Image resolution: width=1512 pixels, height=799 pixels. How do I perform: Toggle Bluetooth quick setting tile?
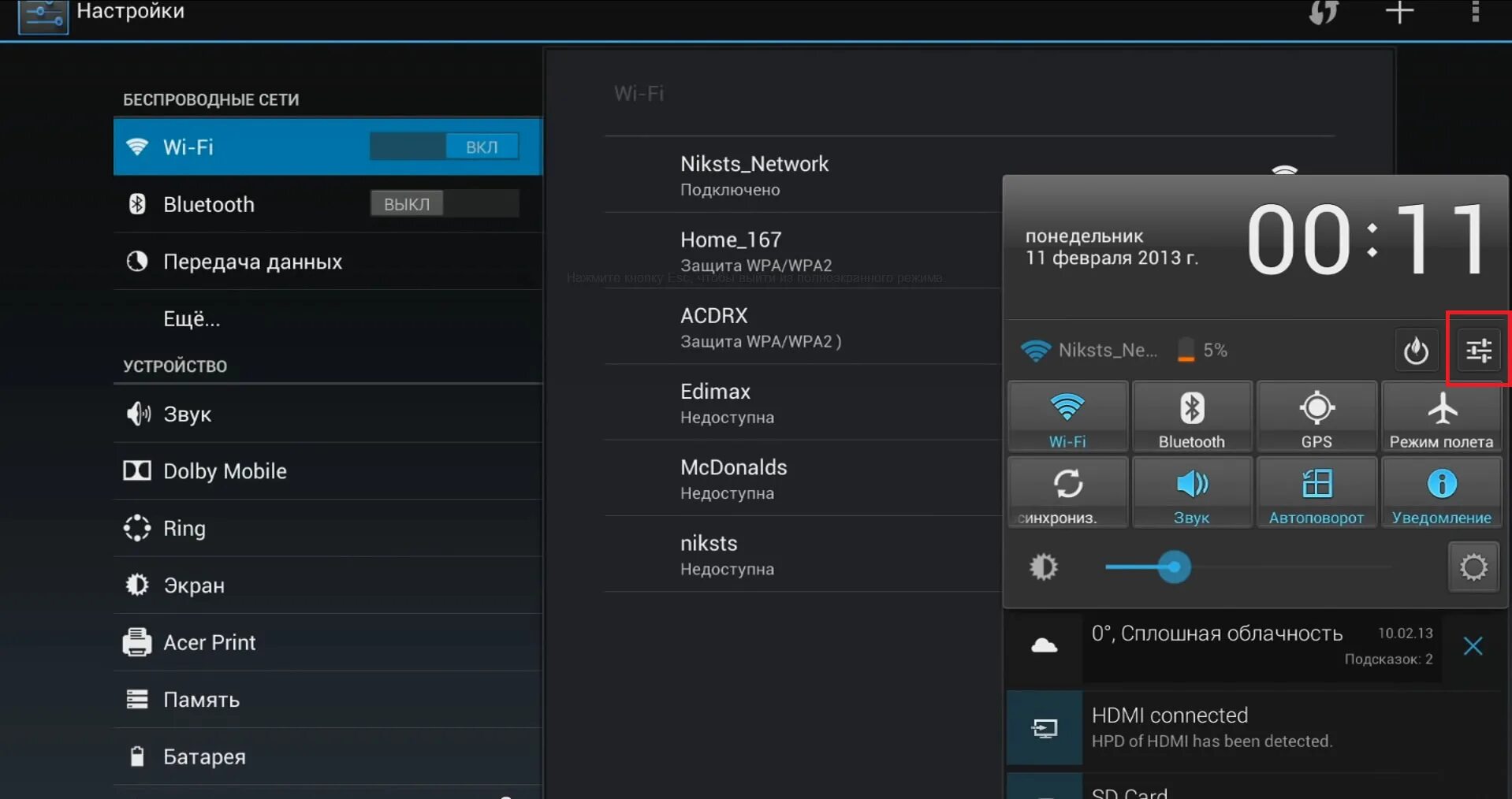[1192, 417]
